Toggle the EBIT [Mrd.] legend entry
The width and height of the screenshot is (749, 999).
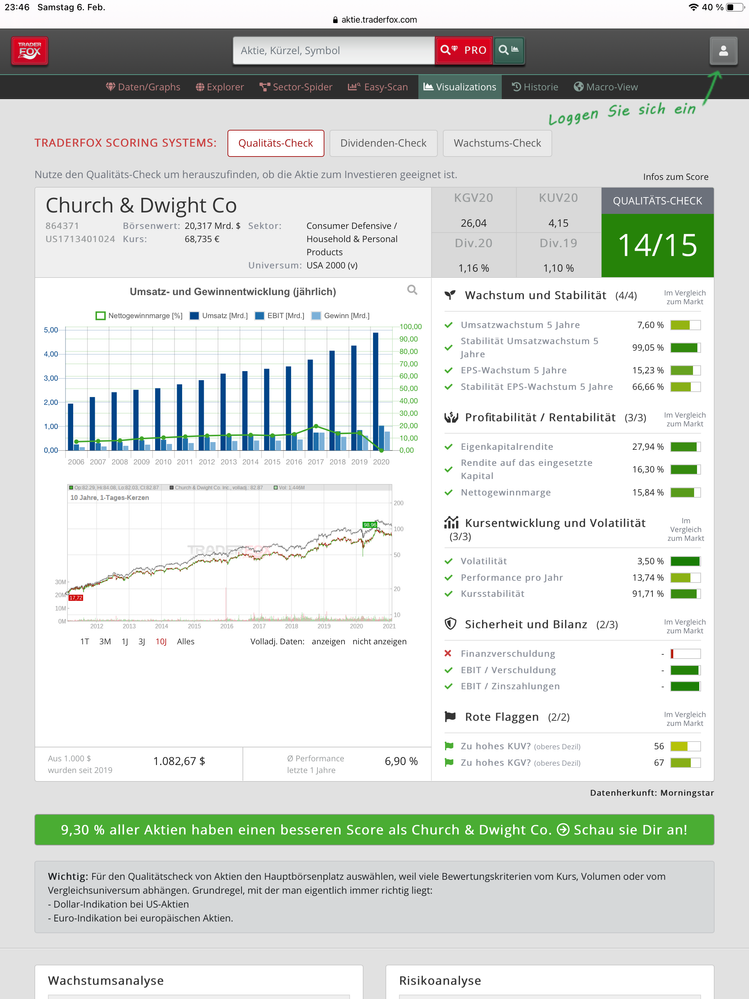coord(280,315)
